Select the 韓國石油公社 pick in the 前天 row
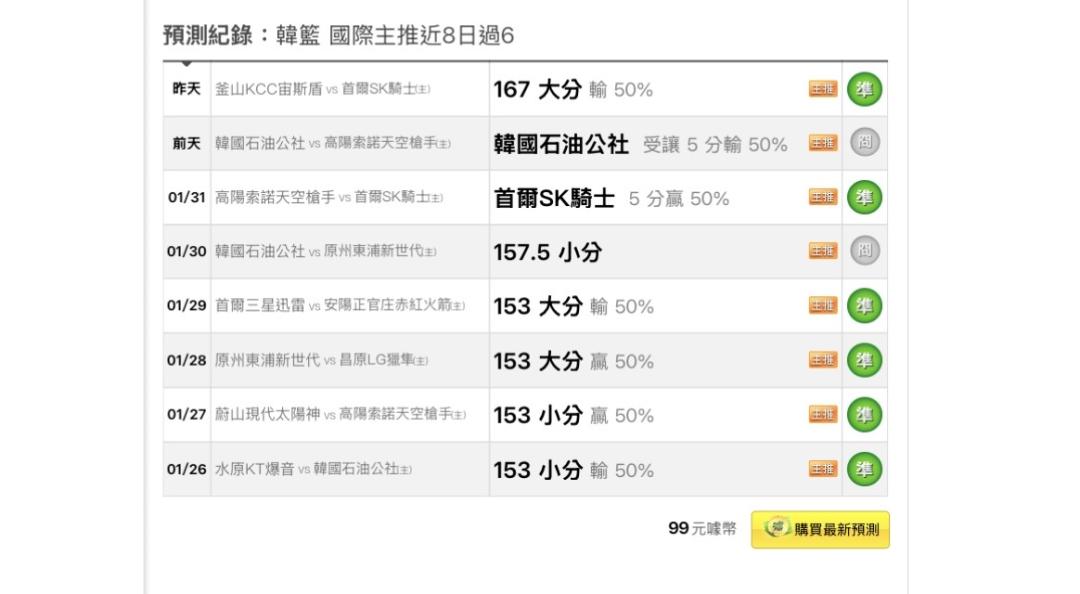The height and width of the screenshot is (594, 1080). point(561,144)
